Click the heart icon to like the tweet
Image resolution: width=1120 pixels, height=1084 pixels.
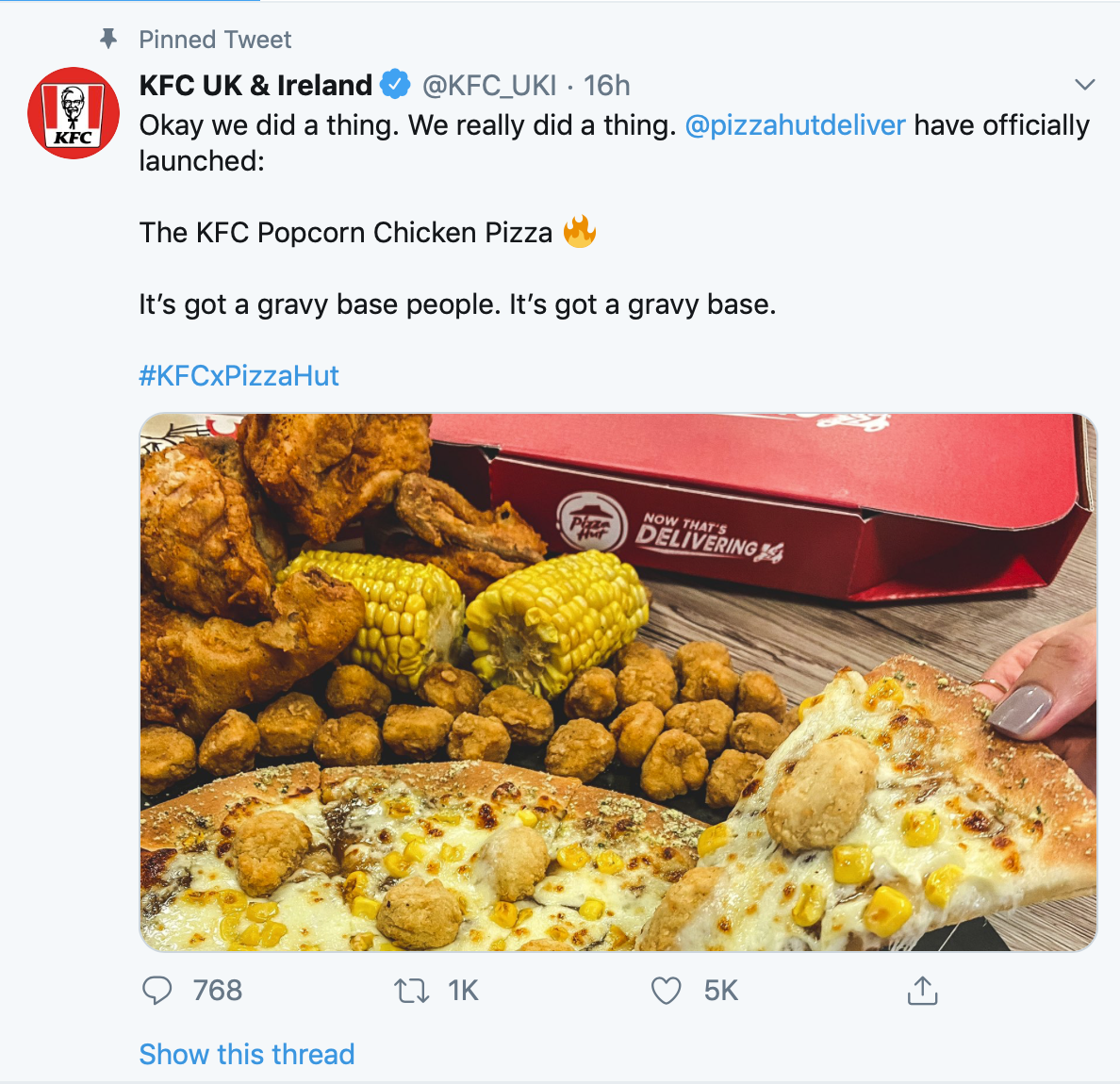(667, 991)
